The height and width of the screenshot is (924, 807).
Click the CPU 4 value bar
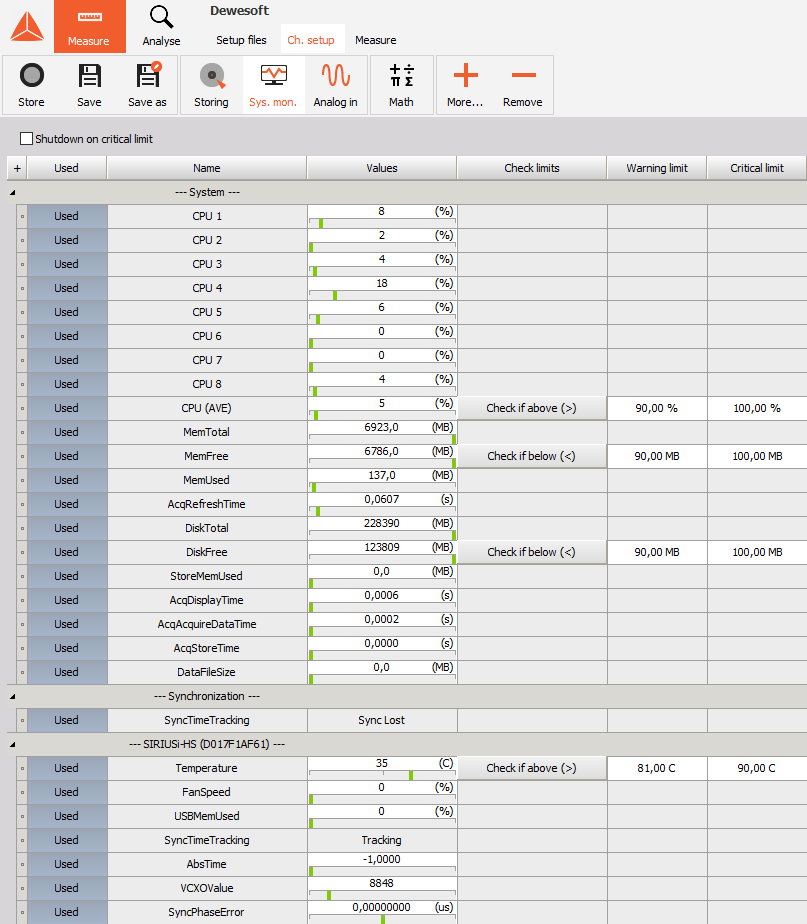(x=382, y=288)
